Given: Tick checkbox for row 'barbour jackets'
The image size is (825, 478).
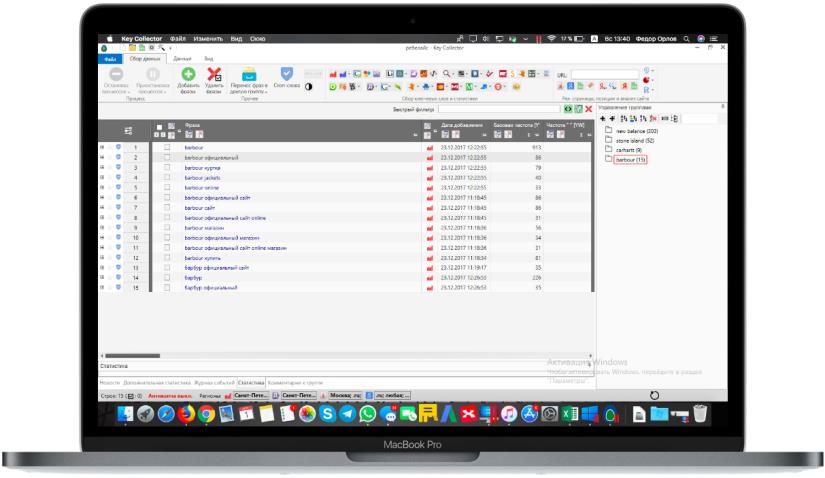Looking at the screenshot, I should click(167, 177).
